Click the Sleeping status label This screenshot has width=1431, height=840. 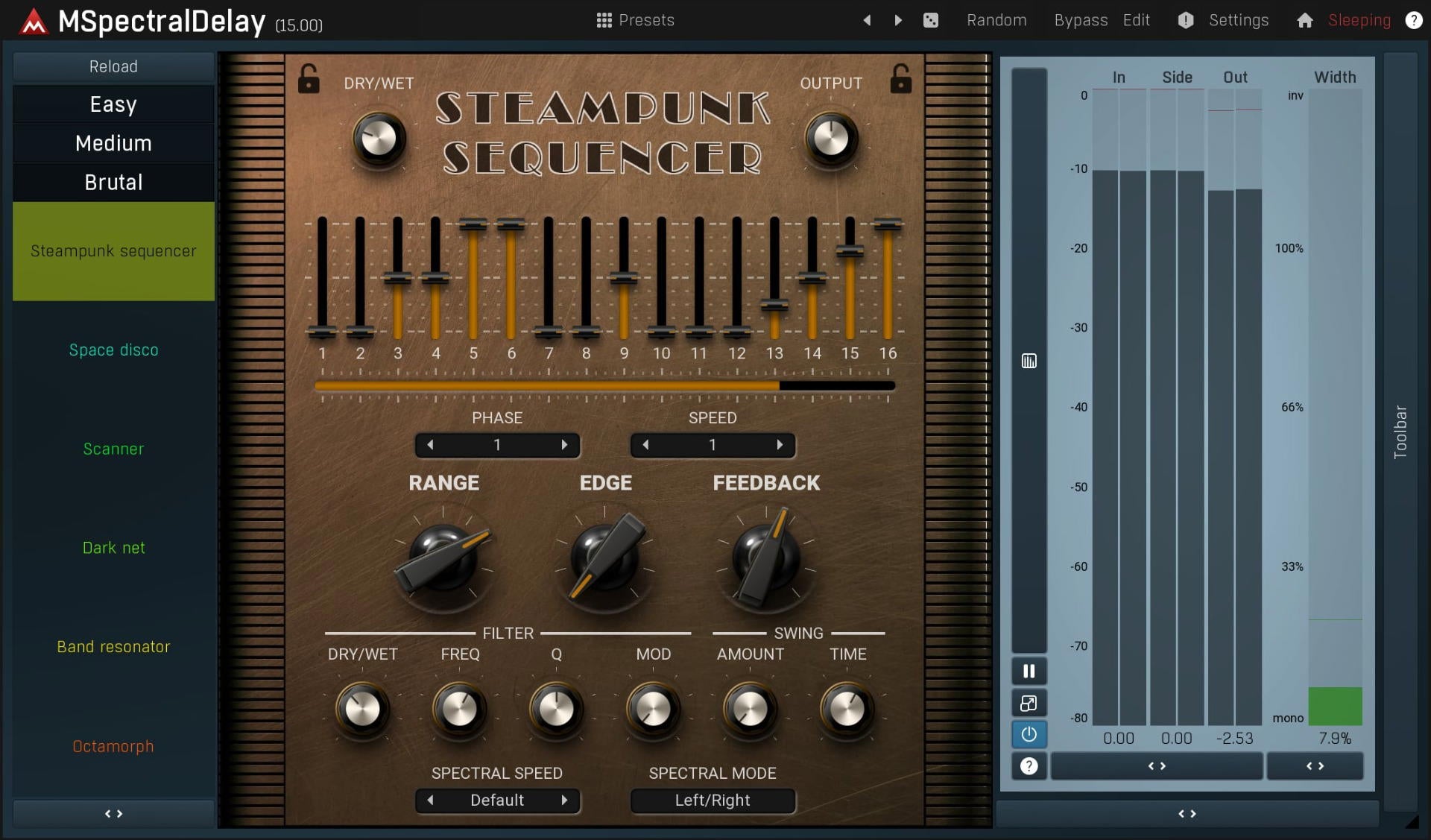[x=1359, y=20]
